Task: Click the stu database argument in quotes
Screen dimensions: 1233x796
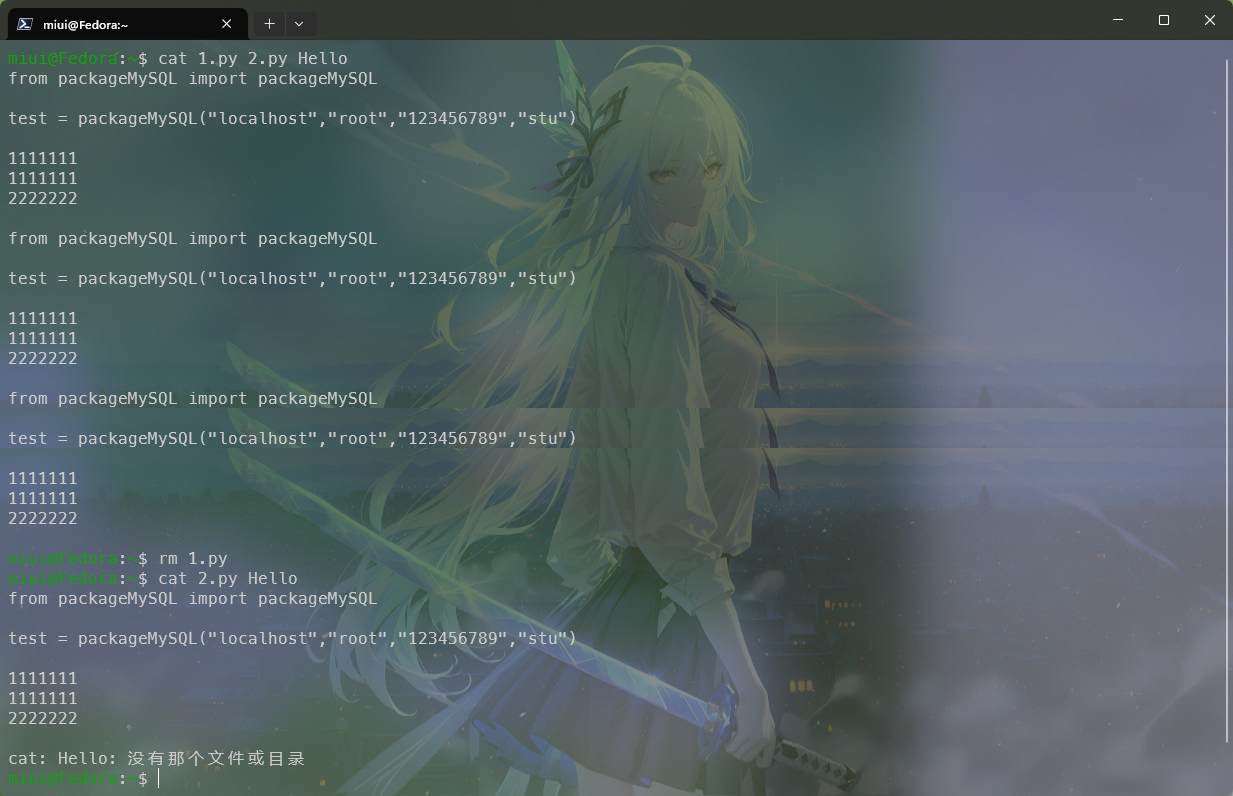Action: (x=542, y=118)
